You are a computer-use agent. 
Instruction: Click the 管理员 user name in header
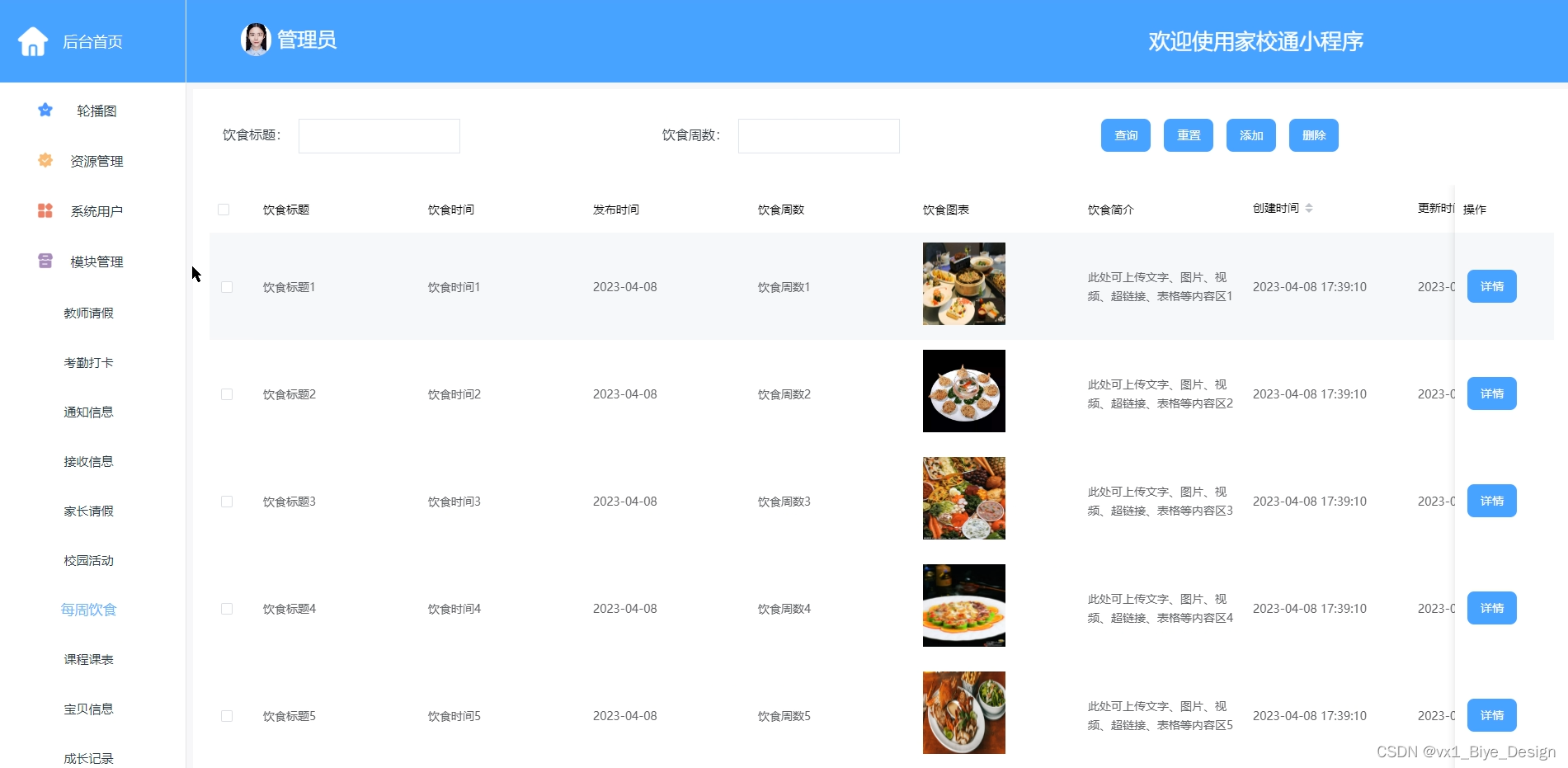coord(307,40)
